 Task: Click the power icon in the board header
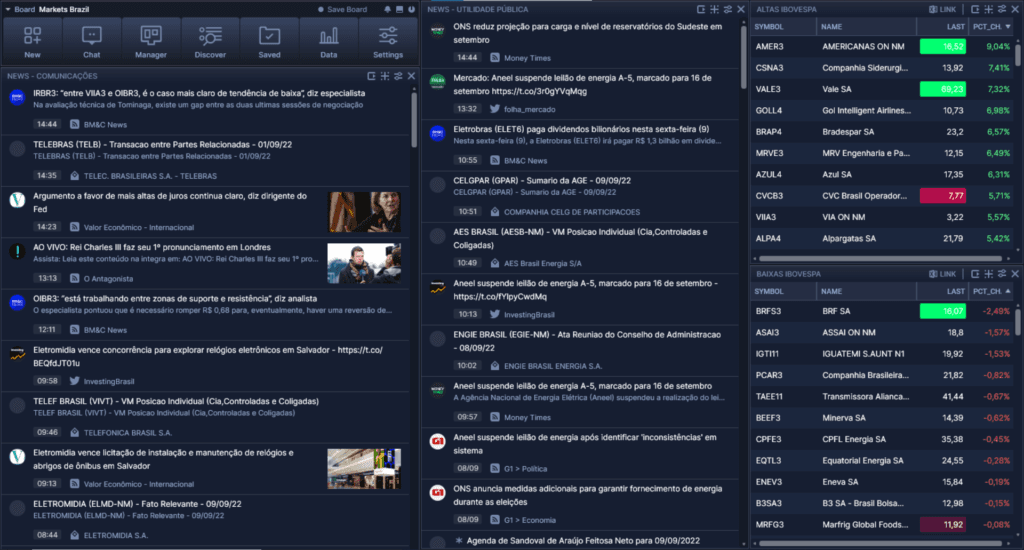pyautogui.click(x=411, y=9)
